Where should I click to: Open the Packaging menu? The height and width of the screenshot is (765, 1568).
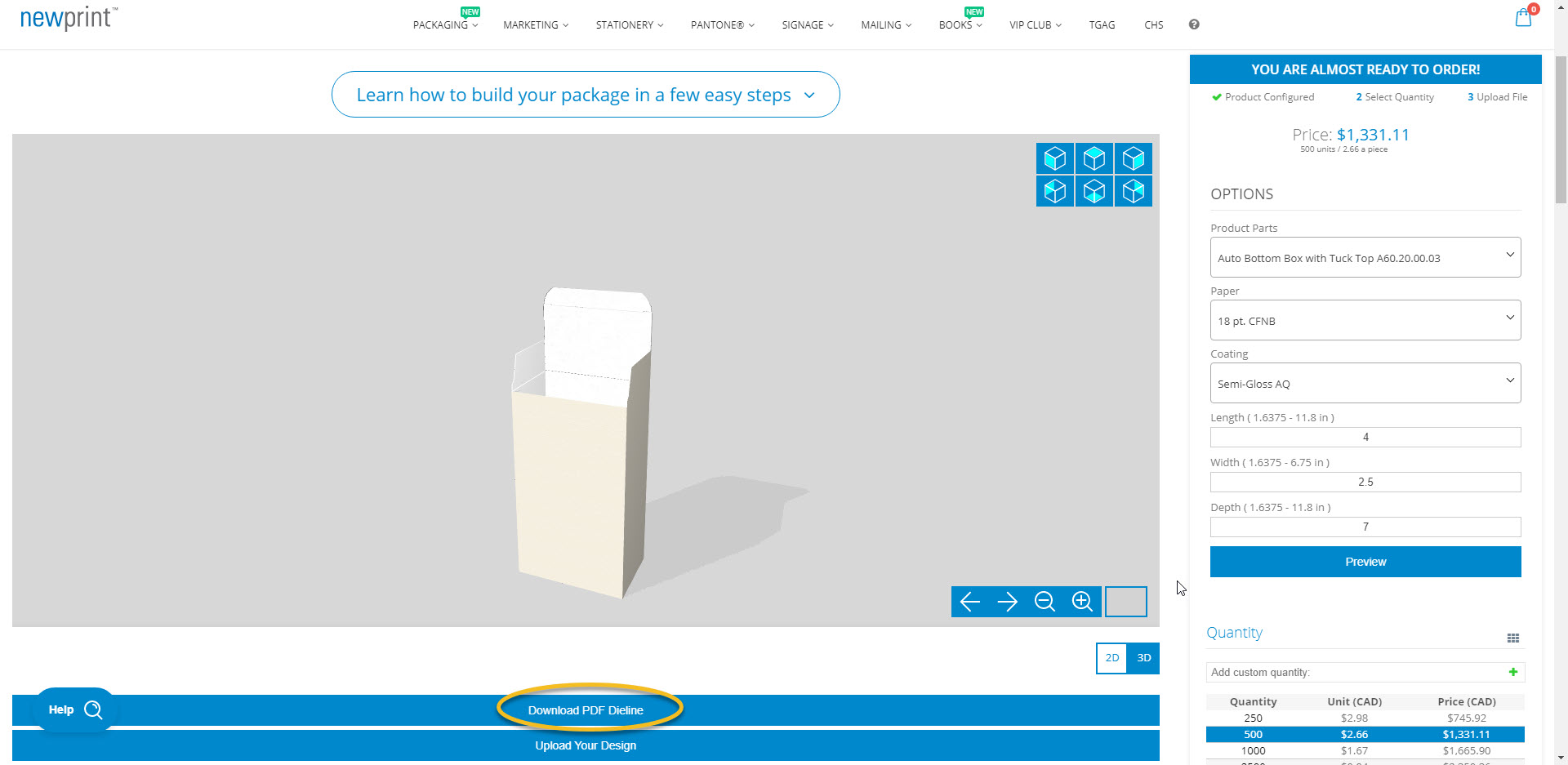coord(445,24)
